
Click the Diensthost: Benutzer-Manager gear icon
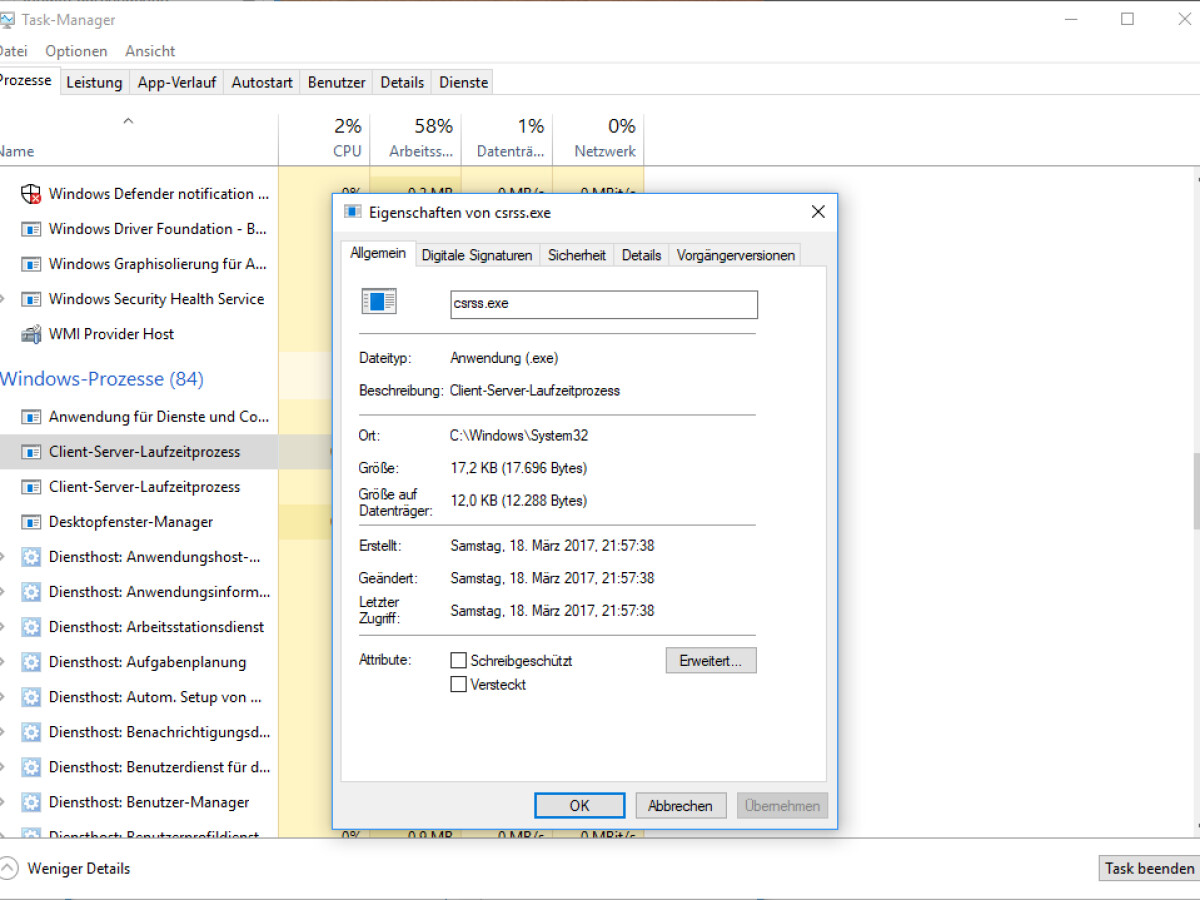point(31,802)
